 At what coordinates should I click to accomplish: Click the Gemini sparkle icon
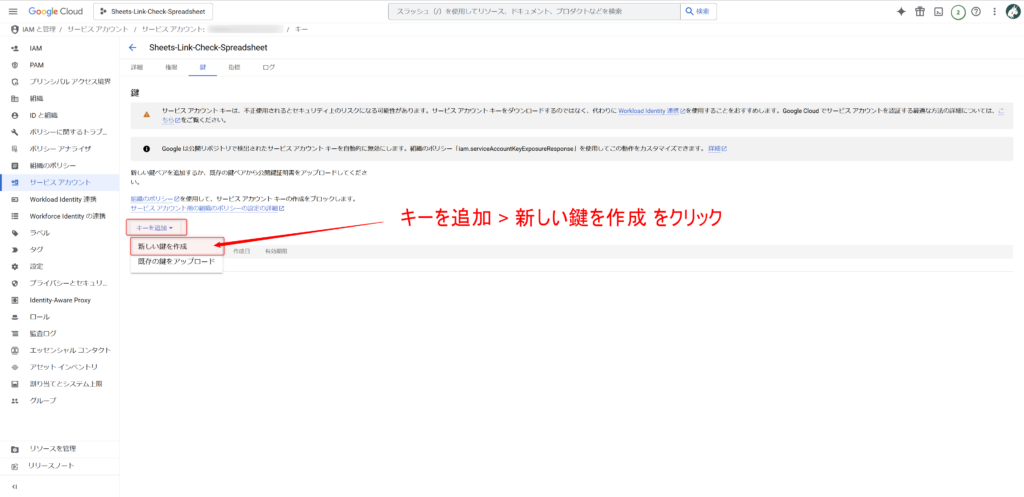pos(901,11)
